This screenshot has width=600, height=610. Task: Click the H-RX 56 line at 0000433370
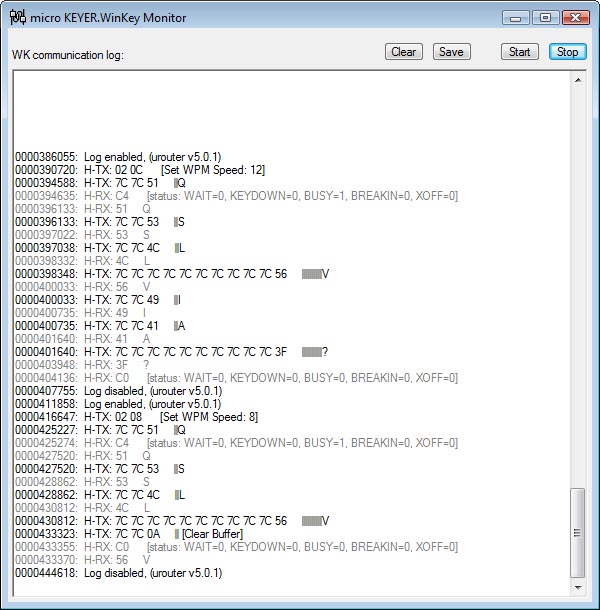(82, 560)
